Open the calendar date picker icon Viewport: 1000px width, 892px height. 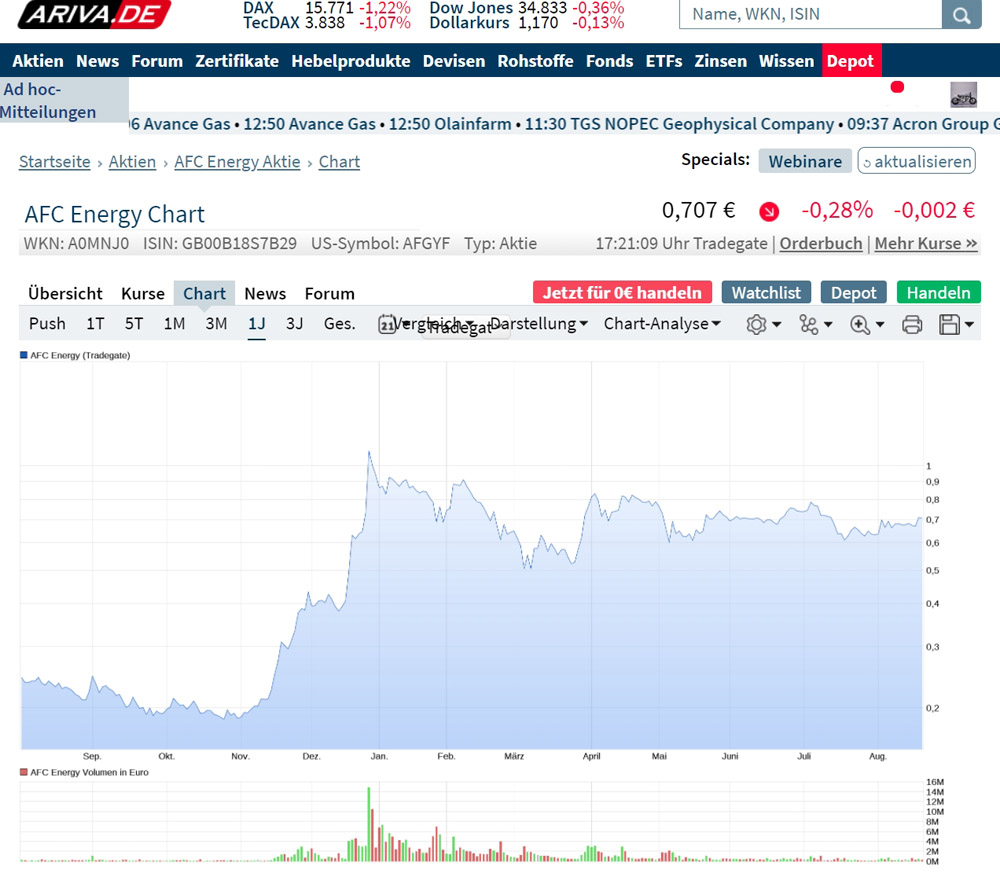tap(386, 325)
